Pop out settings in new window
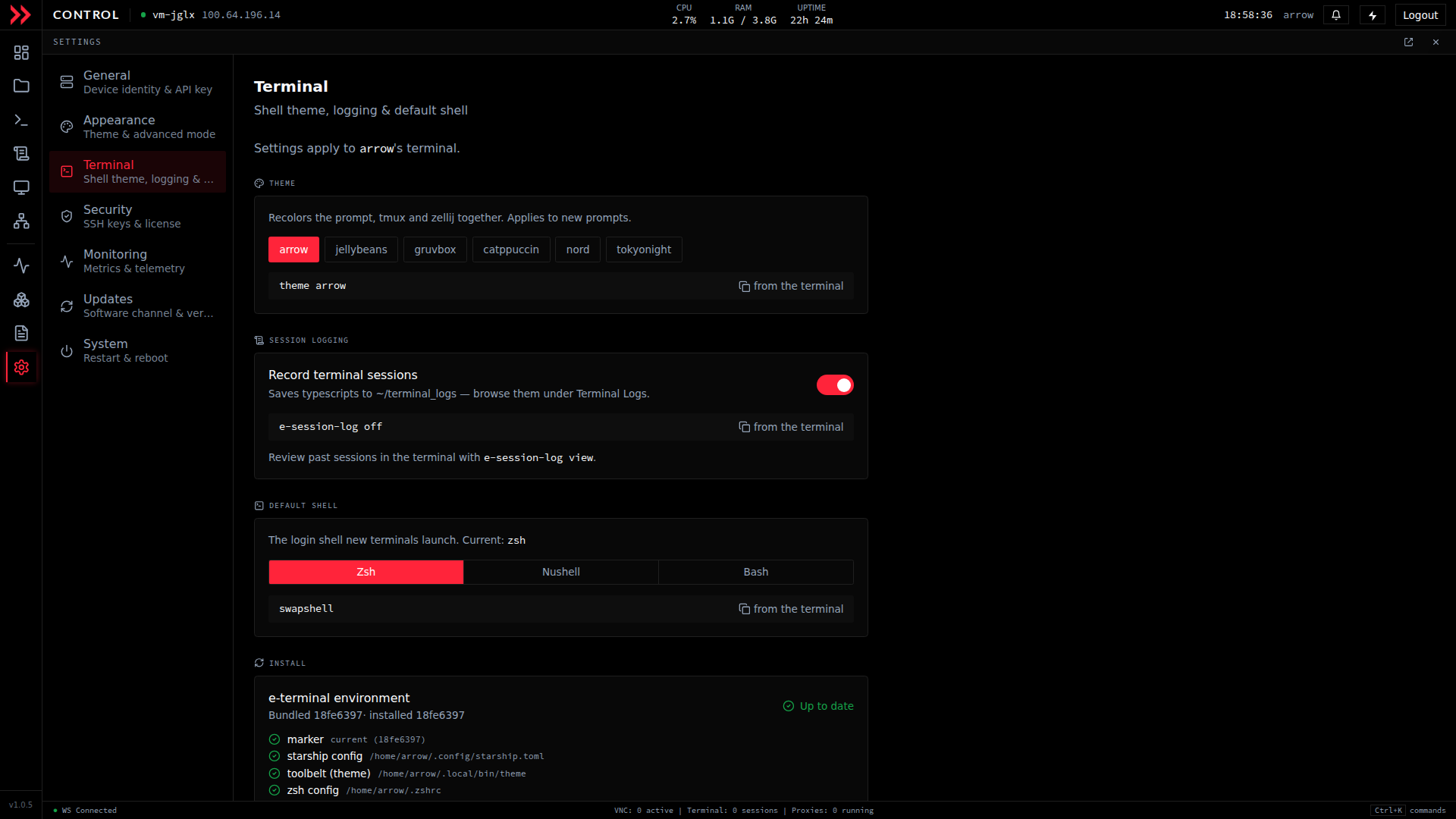 [1408, 42]
